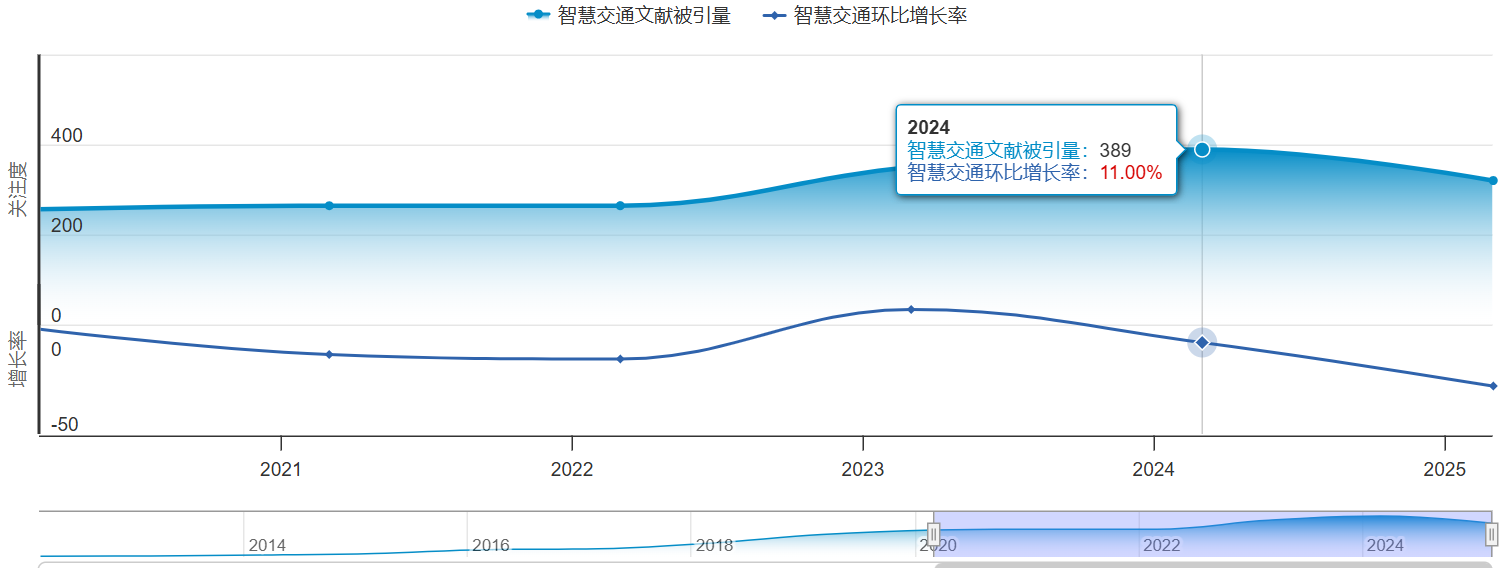Grab the right handle of range navigator
The width and height of the screenshot is (1503, 568).
coord(1492,535)
